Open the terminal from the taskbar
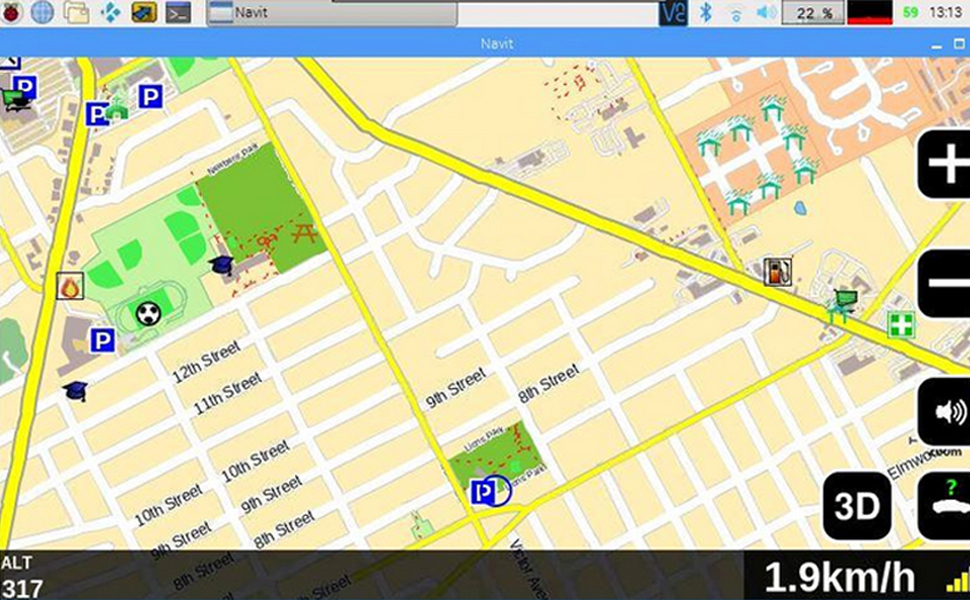This screenshot has height=600, width=970. [x=178, y=12]
